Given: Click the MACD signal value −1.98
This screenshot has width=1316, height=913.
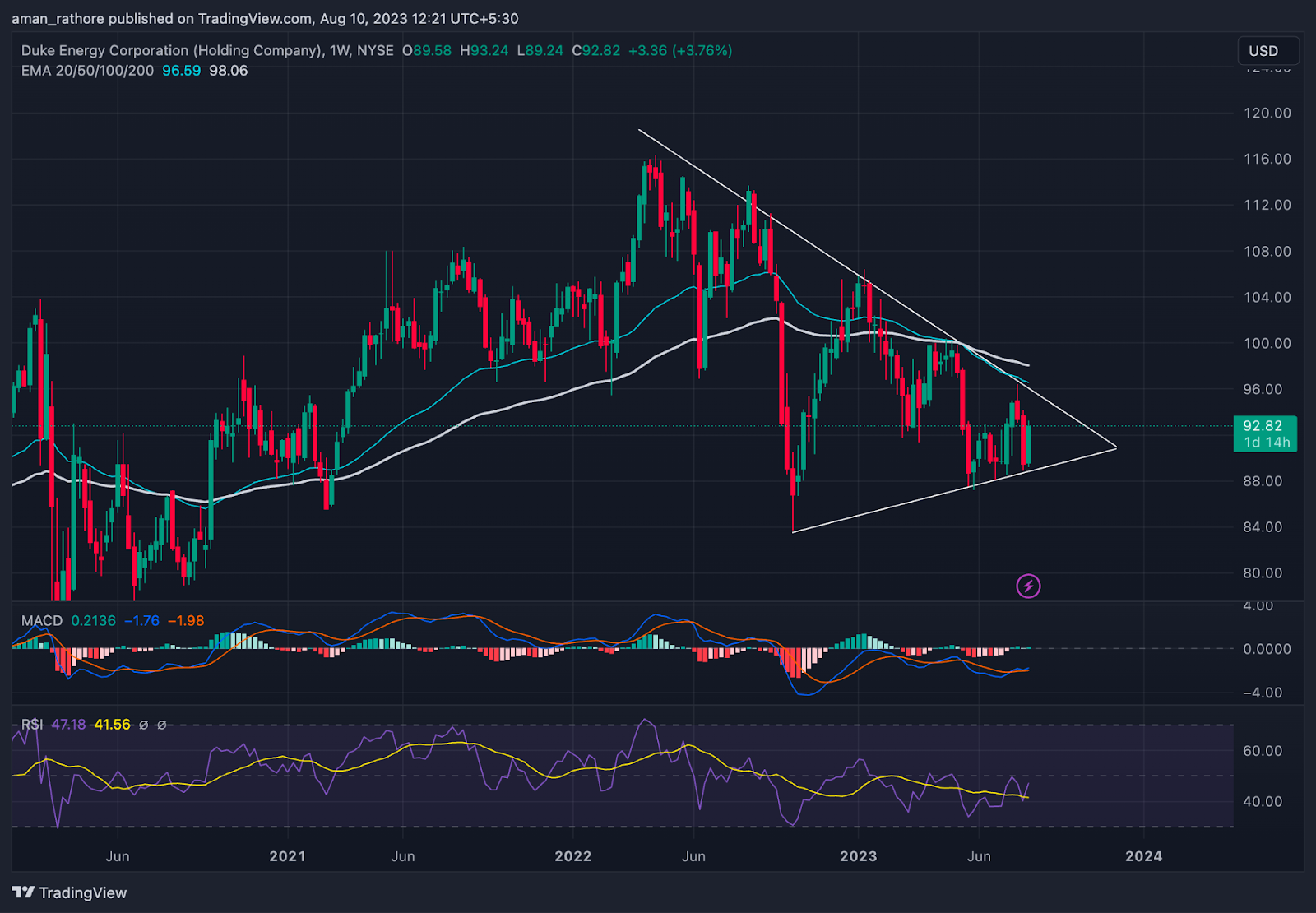Looking at the screenshot, I should [x=186, y=621].
